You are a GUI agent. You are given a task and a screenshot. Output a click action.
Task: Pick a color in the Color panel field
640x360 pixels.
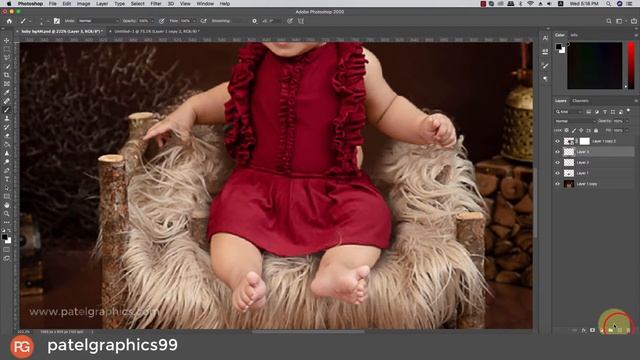pos(594,65)
